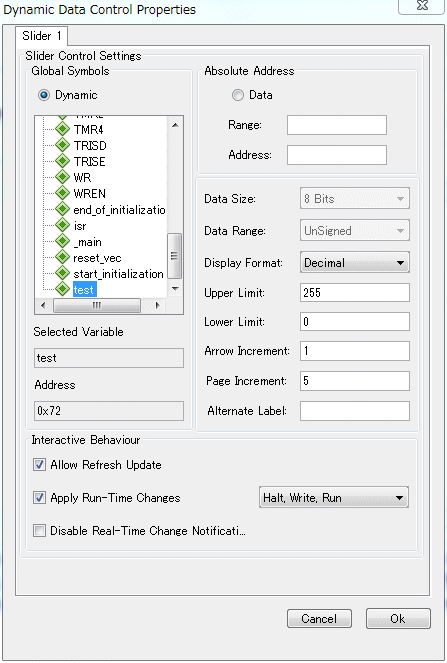Click the Ok button
The width and height of the screenshot is (447, 663).
[398, 619]
